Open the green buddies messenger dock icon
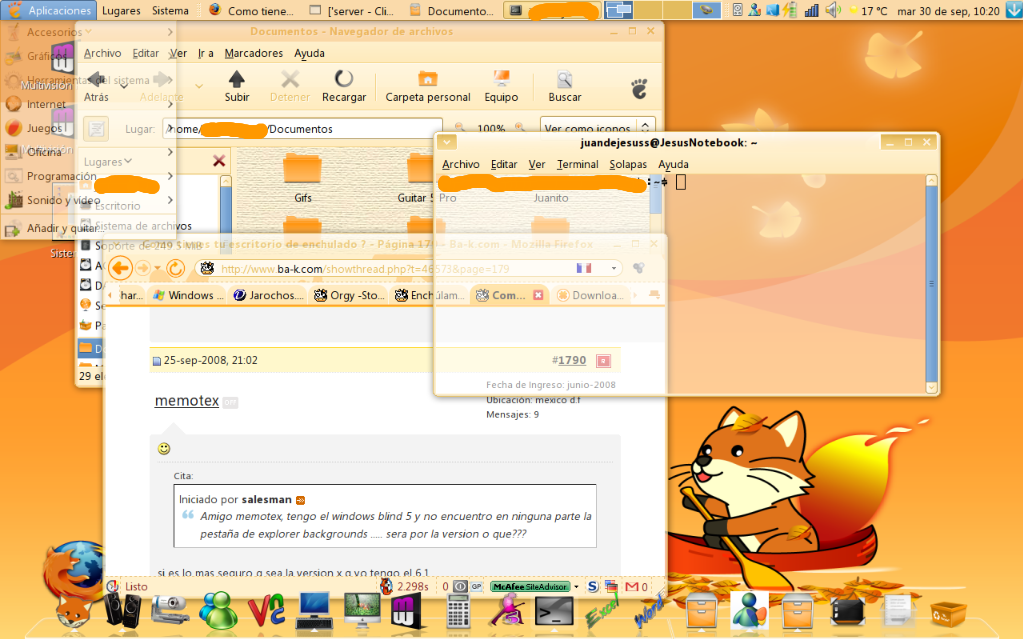1023x639 pixels. tap(218, 610)
